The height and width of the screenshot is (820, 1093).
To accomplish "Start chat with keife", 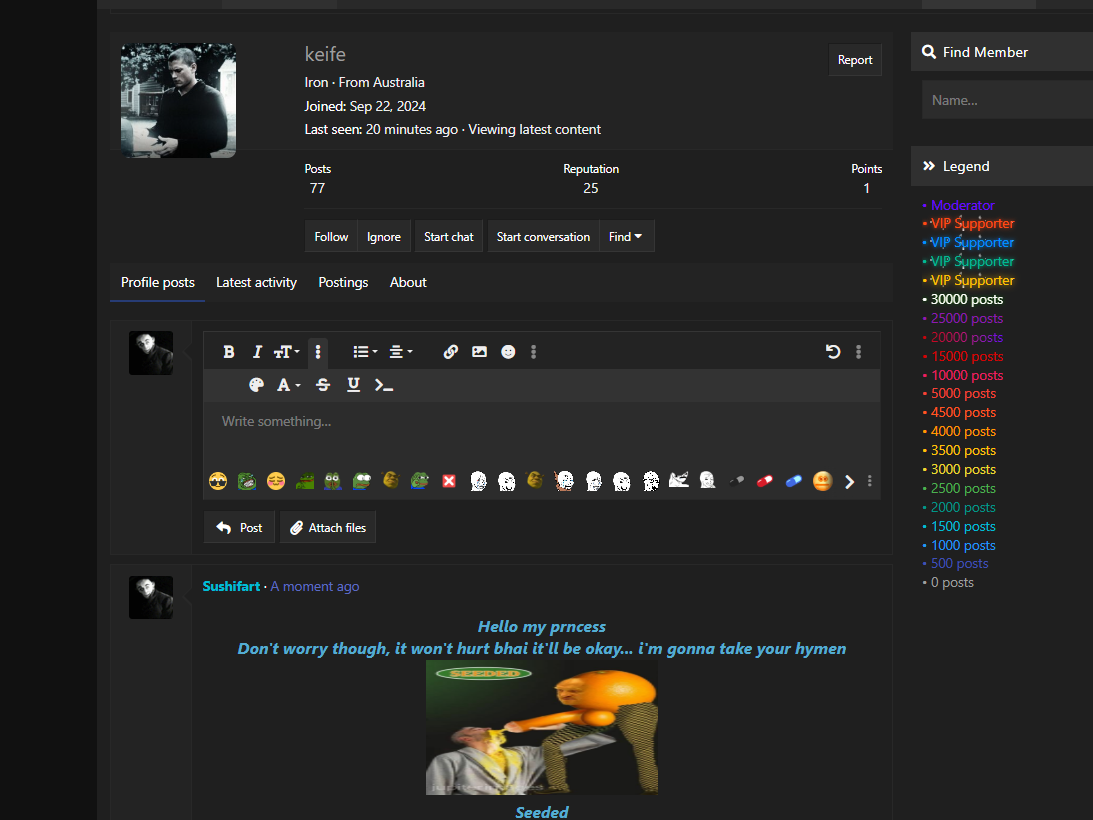I will (x=449, y=237).
